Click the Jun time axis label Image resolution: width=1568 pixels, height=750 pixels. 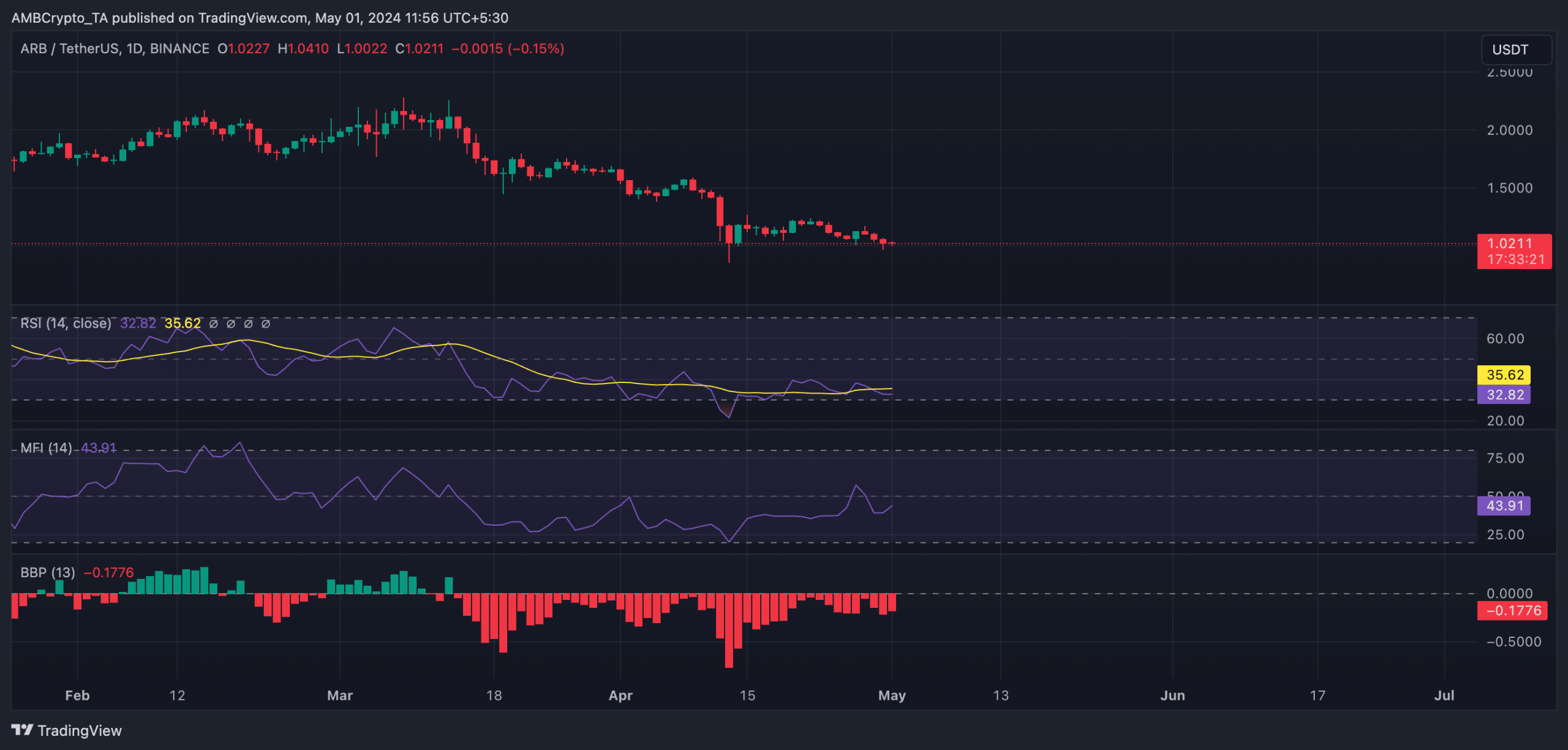pos(1172,695)
